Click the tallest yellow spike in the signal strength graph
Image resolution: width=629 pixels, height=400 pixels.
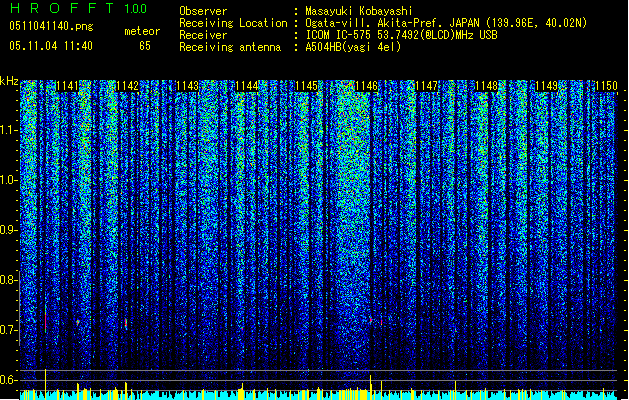(45, 384)
